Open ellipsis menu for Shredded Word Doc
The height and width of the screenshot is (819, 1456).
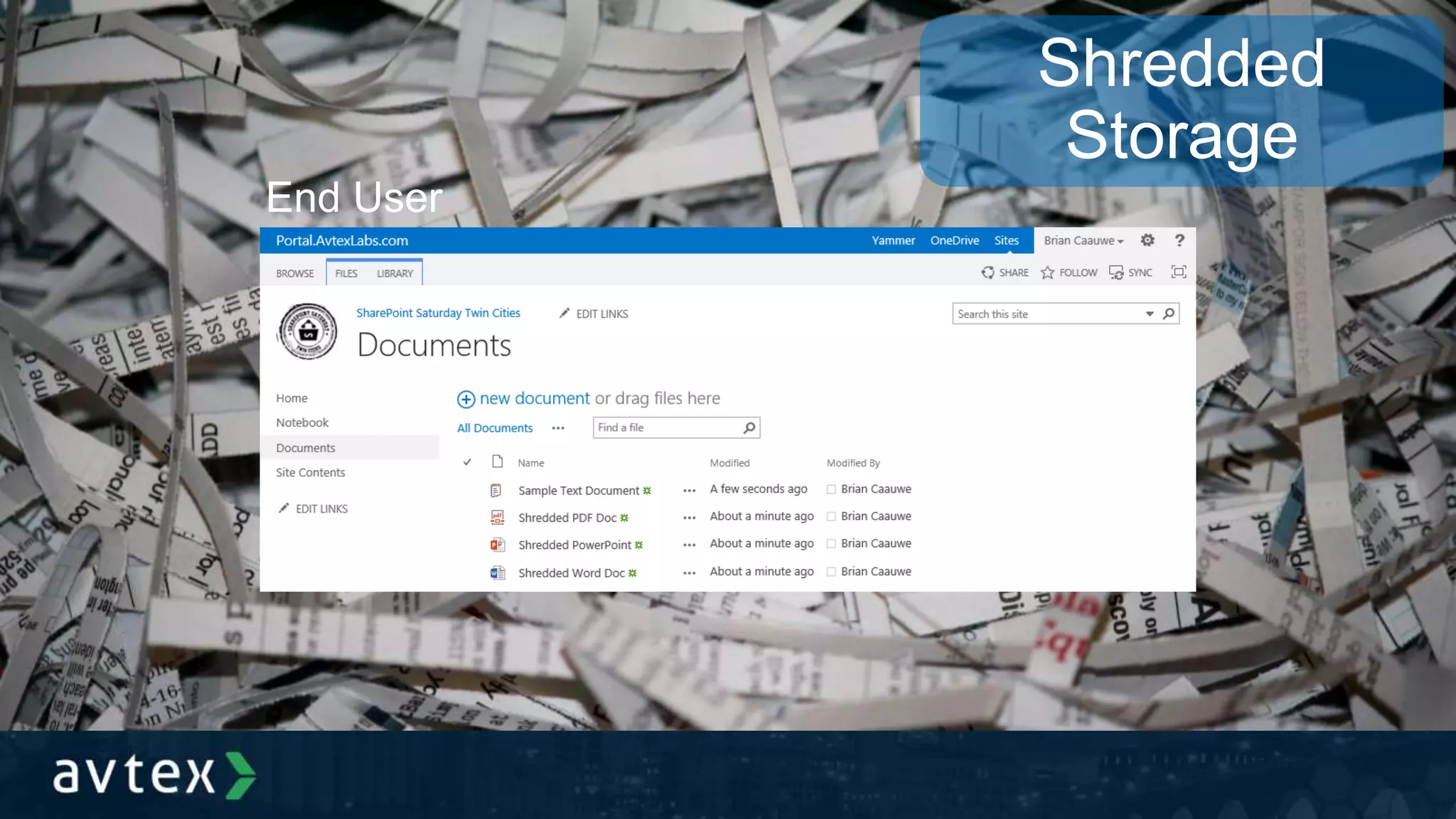(689, 573)
